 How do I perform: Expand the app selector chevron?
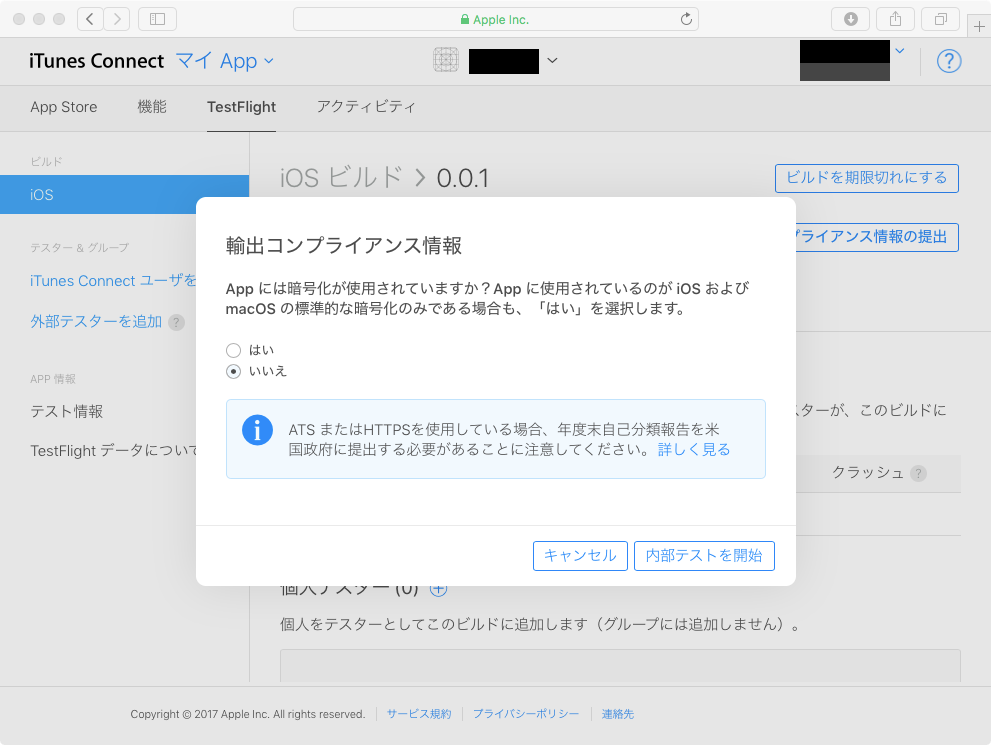(x=552, y=61)
